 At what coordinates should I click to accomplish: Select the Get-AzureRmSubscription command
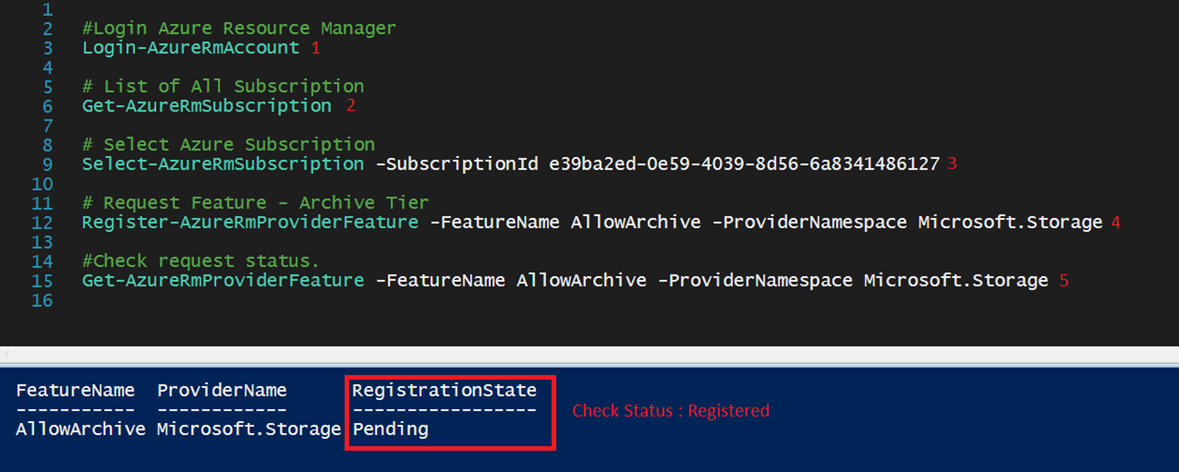[207, 106]
